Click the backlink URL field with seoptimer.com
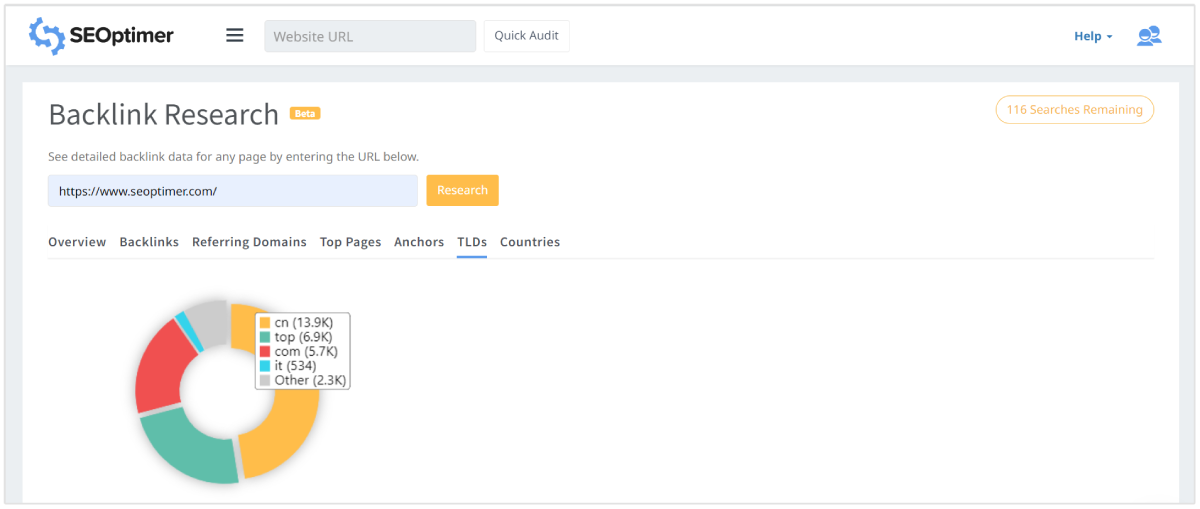The height and width of the screenshot is (509, 1200). point(232,191)
